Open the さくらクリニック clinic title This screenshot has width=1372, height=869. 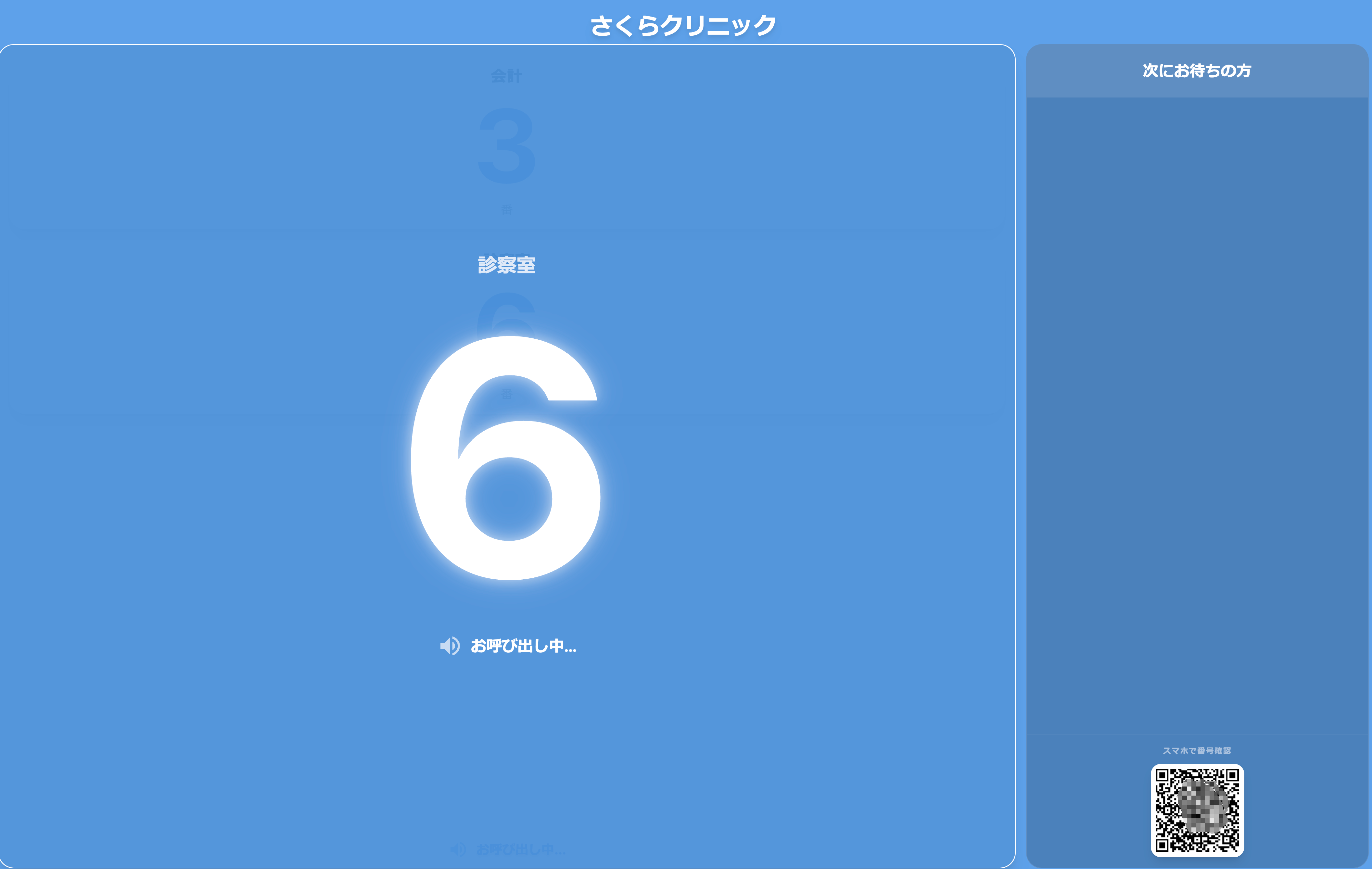(684, 24)
